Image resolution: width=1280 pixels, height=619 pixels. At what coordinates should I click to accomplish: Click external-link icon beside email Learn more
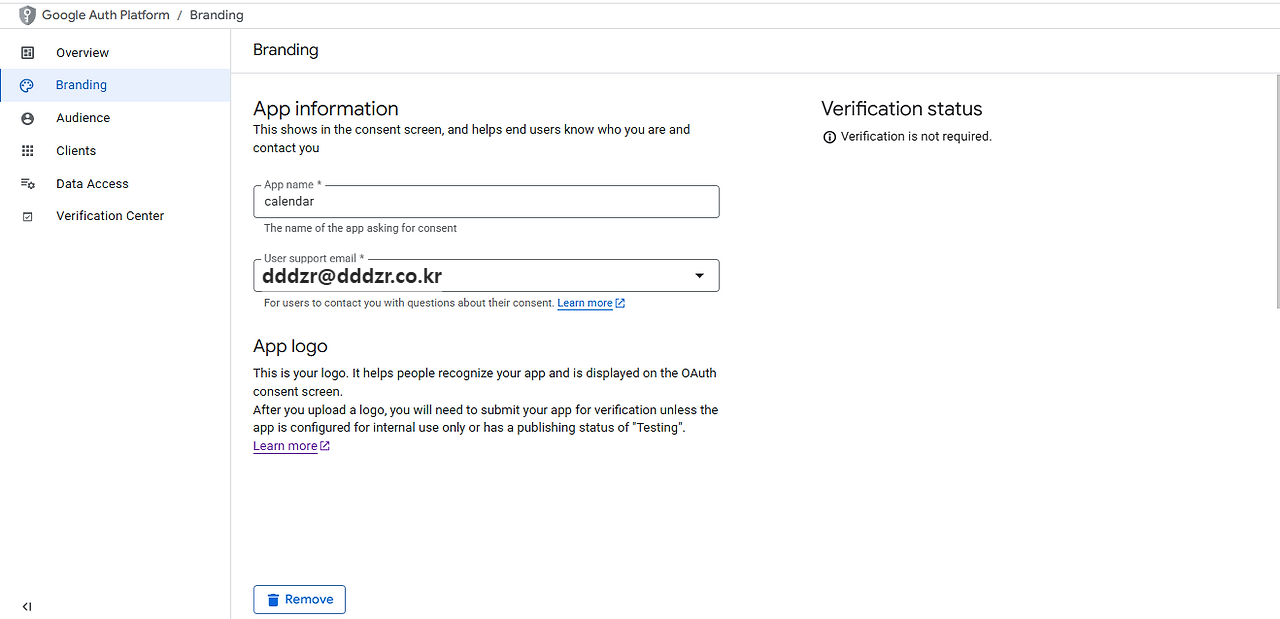(621, 303)
